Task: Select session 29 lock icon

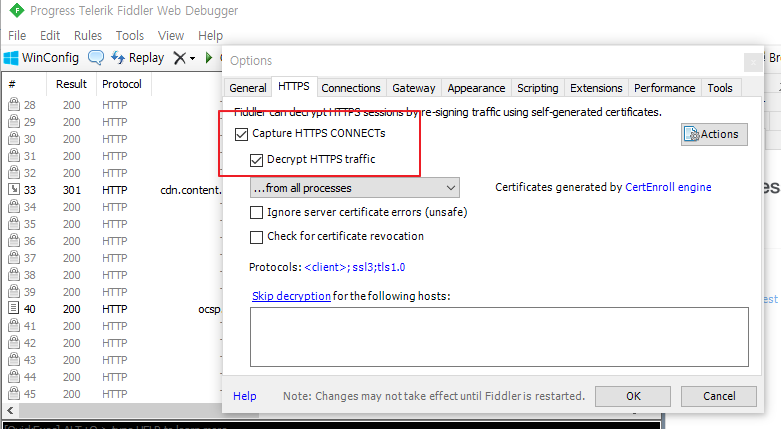Action: coord(14,121)
